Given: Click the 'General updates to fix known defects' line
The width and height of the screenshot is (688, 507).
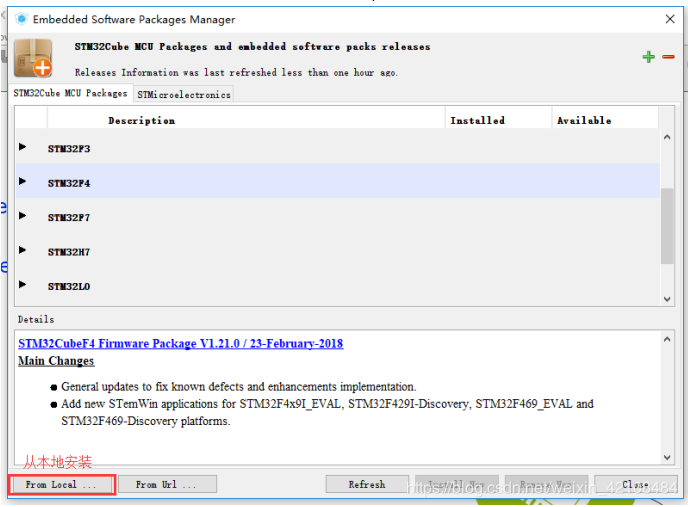Looking at the screenshot, I should click(239, 387).
